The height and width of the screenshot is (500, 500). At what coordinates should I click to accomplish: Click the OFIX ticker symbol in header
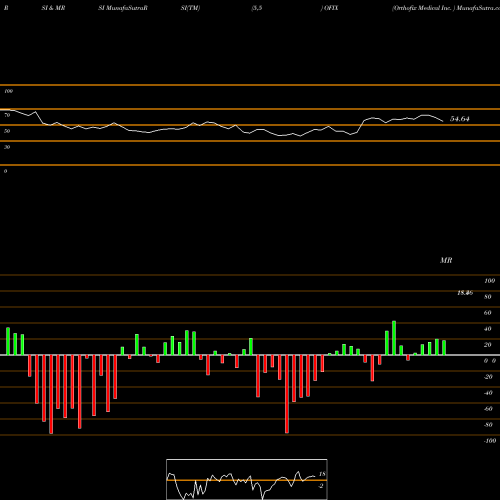tap(331, 8)
